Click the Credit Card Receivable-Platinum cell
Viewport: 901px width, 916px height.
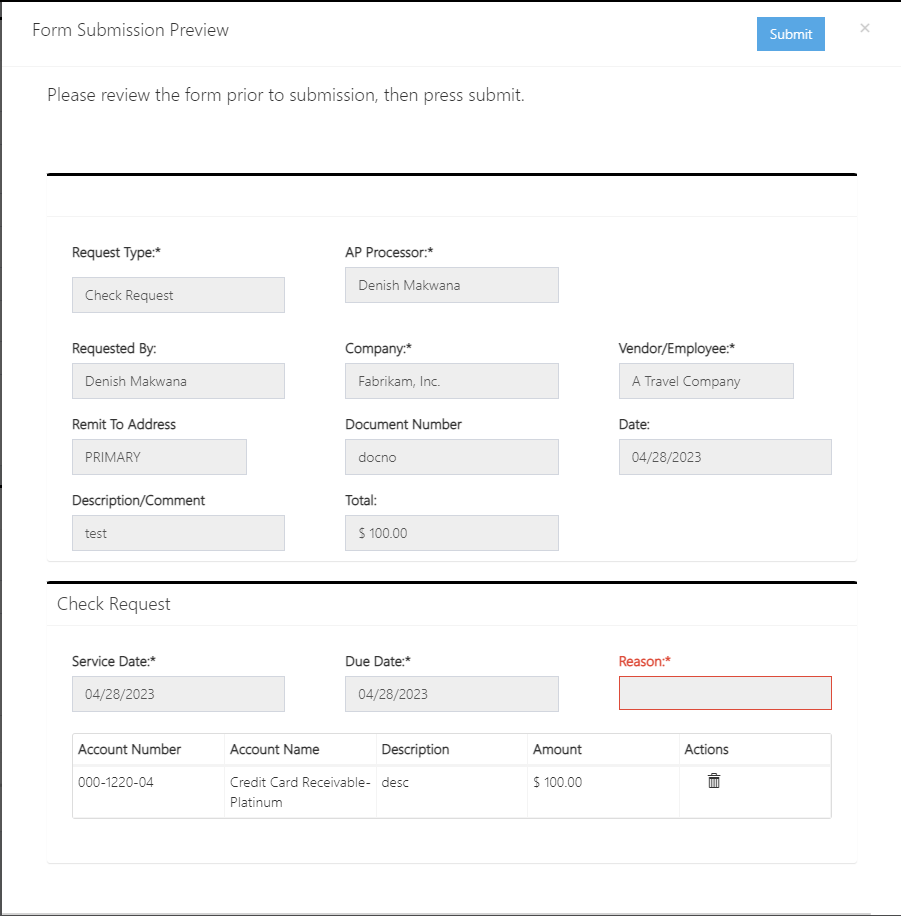(300, 792)
